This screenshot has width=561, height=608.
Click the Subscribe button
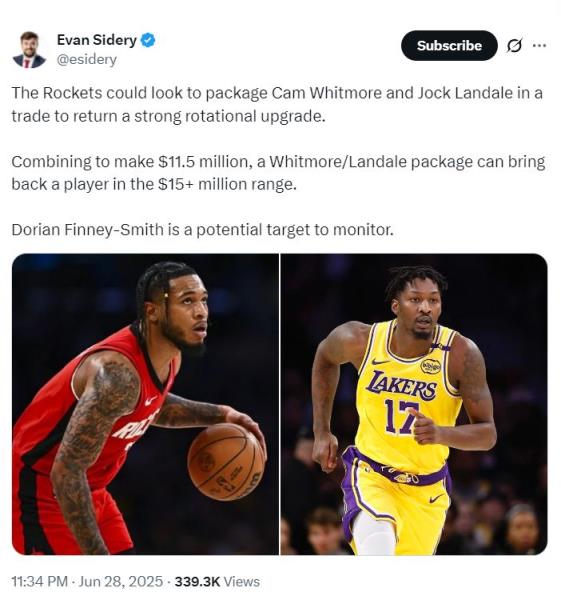pos(449,46)
